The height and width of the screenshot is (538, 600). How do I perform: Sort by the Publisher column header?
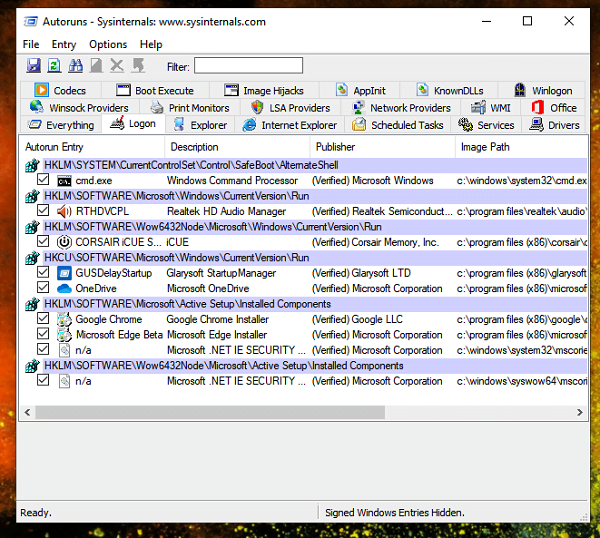(383, 147)
